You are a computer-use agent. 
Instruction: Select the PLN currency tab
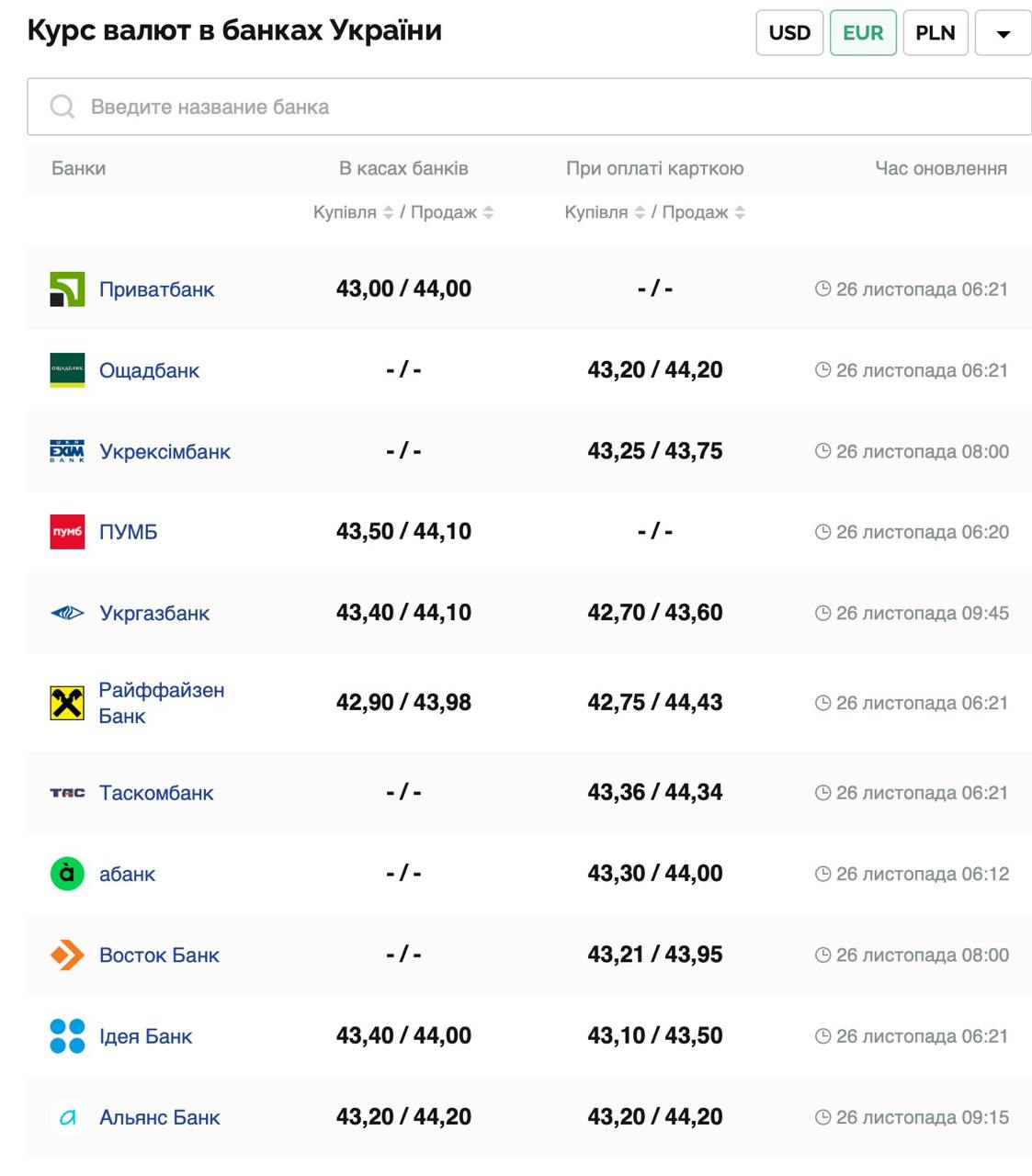[936, 33]
